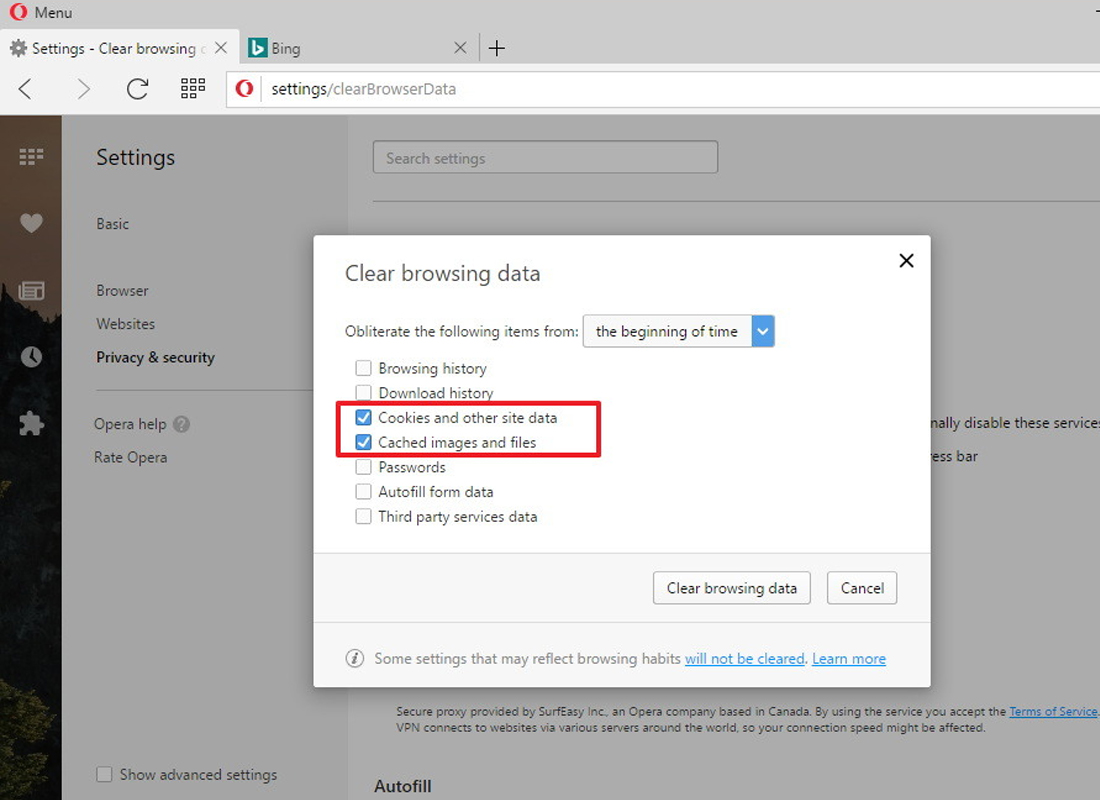Uncheck Cookies and other site data
1100x800 pixels.
pyautogui.click(x=363, y=418)
